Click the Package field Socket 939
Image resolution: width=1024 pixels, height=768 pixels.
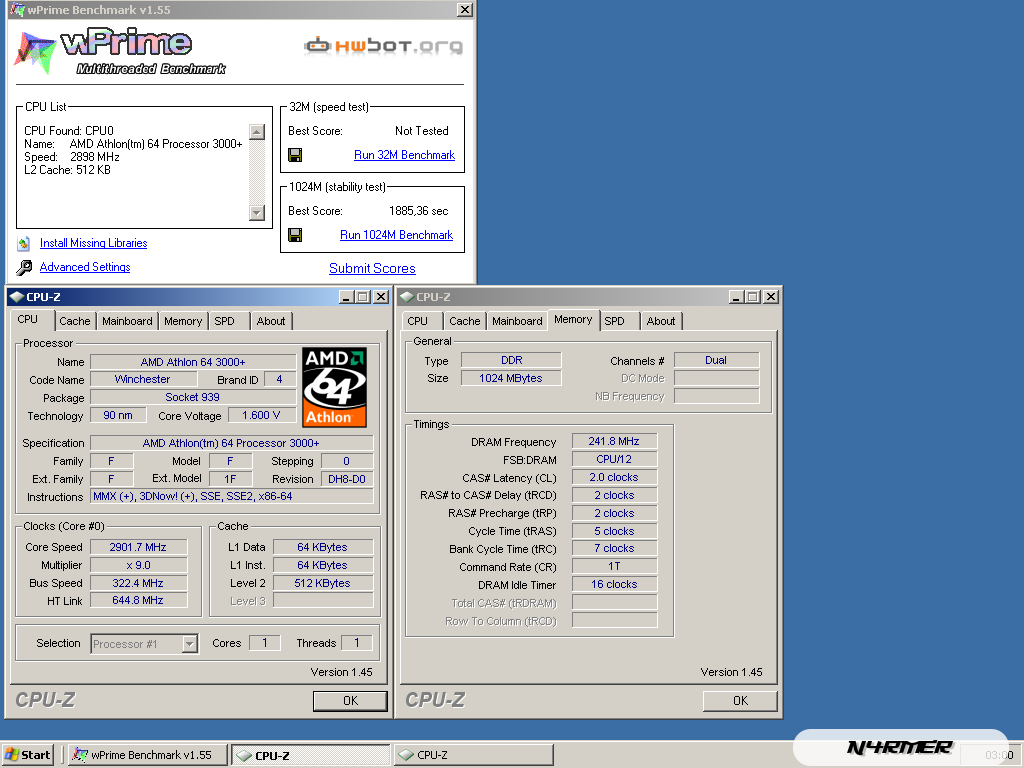pos(193,397)
